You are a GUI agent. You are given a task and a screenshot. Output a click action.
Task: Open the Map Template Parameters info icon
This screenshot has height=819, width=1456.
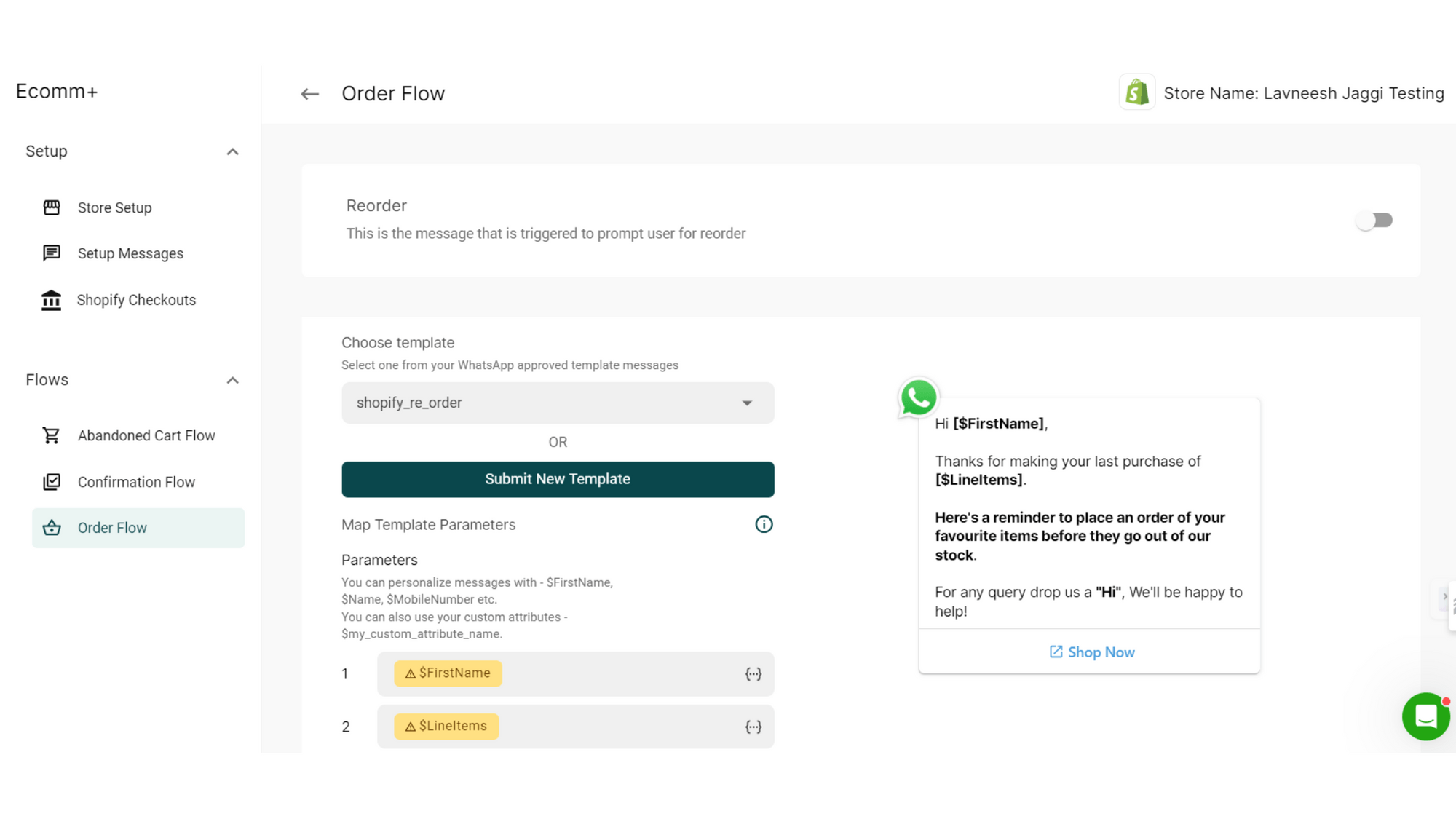pos(764,524)
